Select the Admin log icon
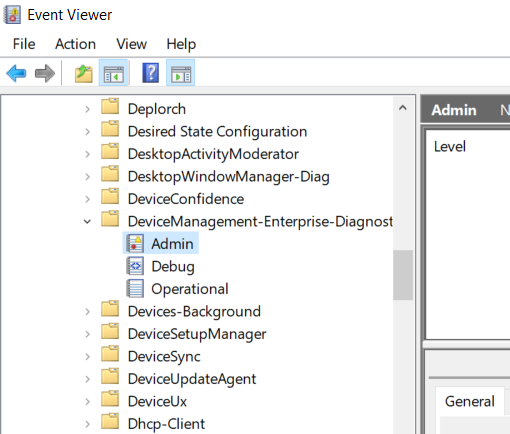 135,243
